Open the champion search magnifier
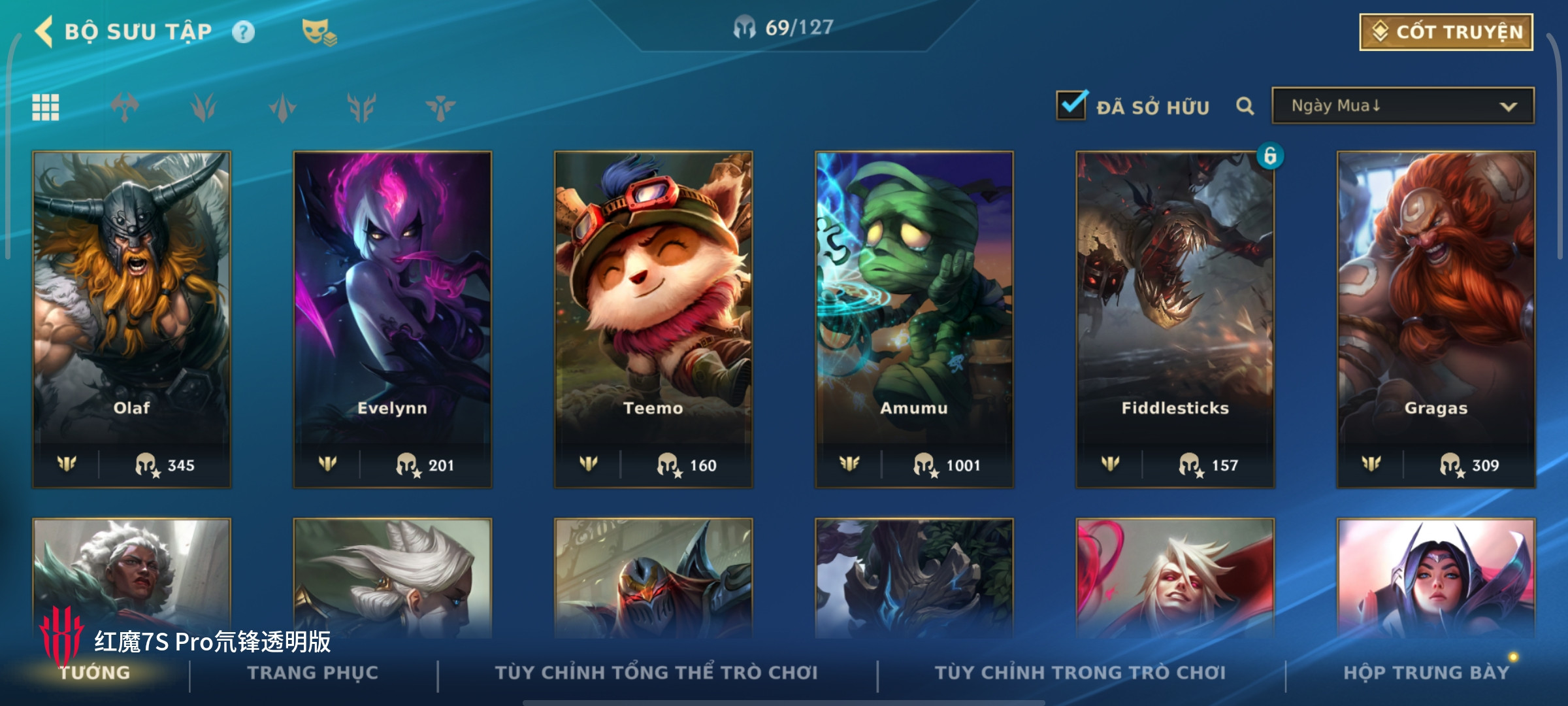Image resolution: width=1568 pixels, height=706 pixels. tap(1245, 106)
